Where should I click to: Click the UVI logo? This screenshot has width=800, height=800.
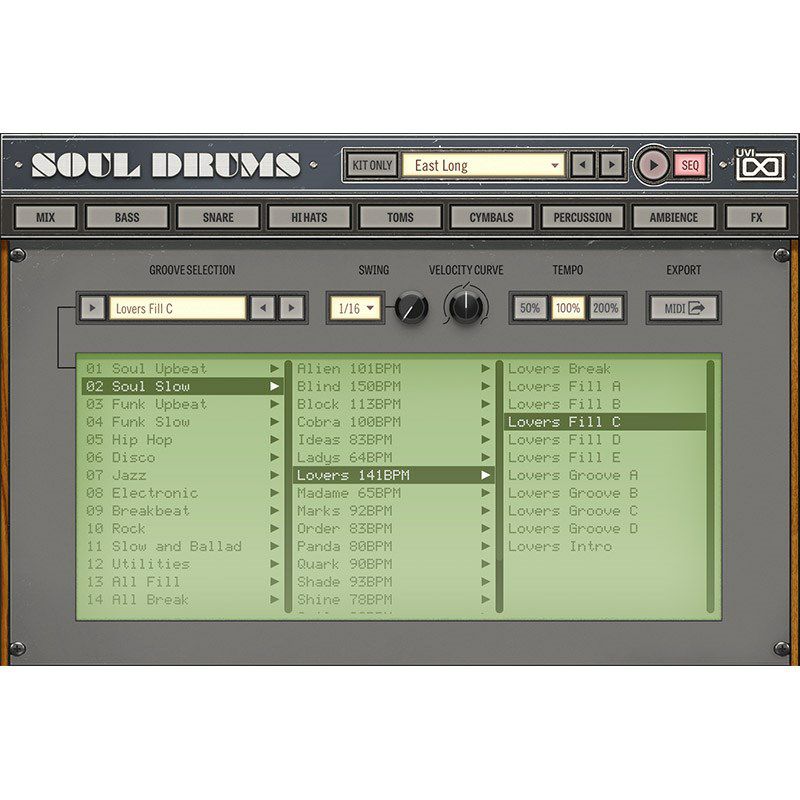point(760,164)
